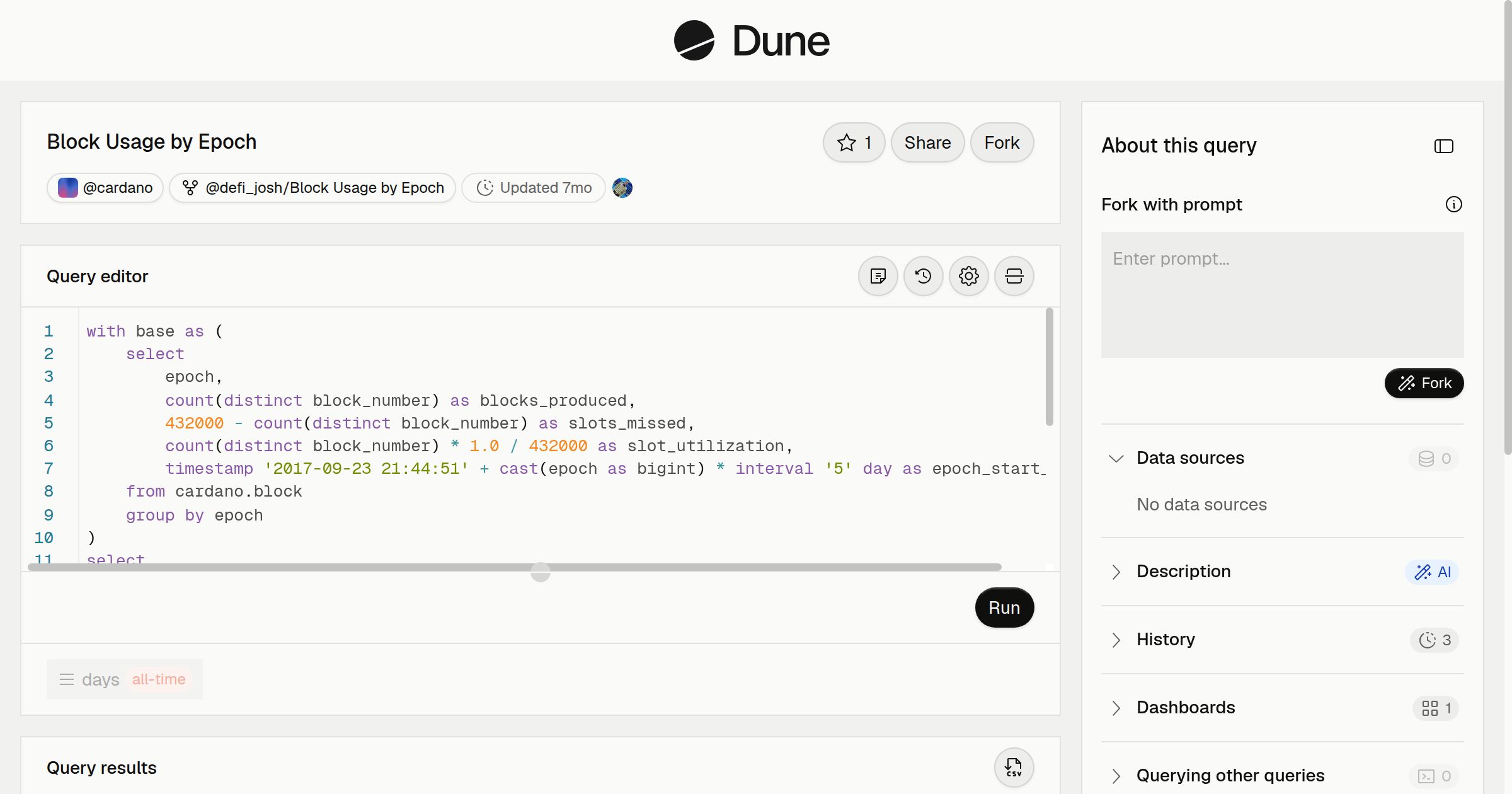Click the Updated 7mo chip

534,188
